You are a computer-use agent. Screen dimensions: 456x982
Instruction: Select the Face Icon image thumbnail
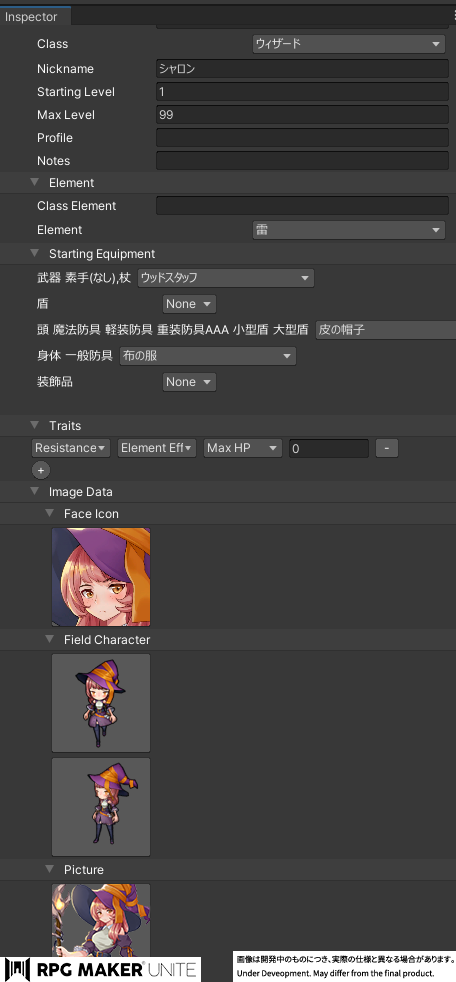click(101, 577)
